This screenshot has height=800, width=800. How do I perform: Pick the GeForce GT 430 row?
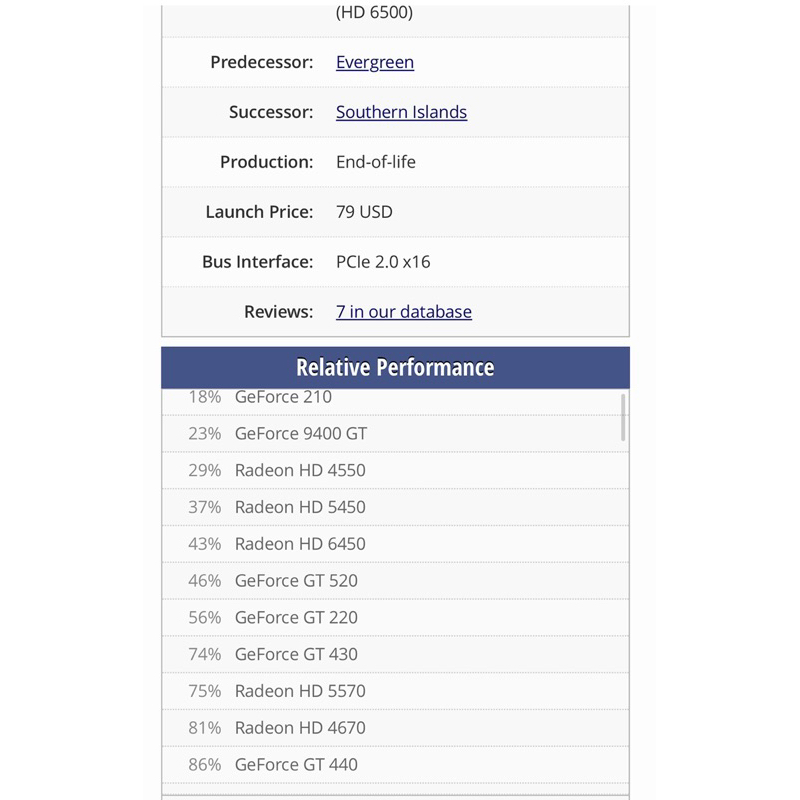click(x=296, y=654)
